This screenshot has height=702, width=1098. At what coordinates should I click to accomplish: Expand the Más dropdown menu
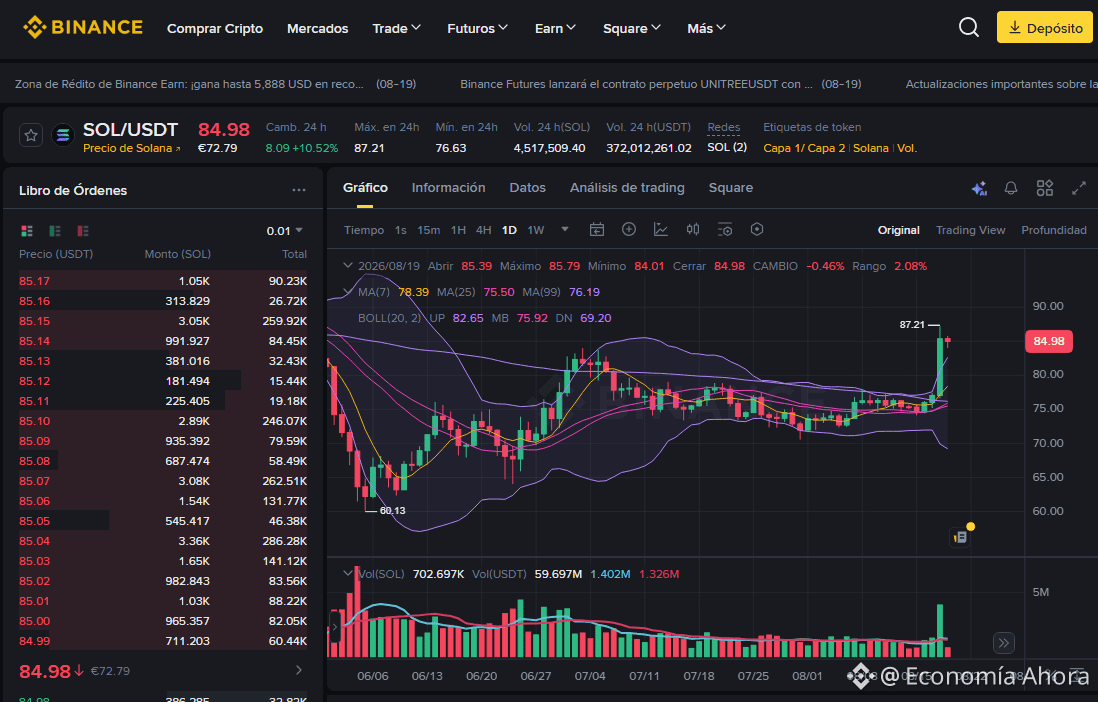706,28
